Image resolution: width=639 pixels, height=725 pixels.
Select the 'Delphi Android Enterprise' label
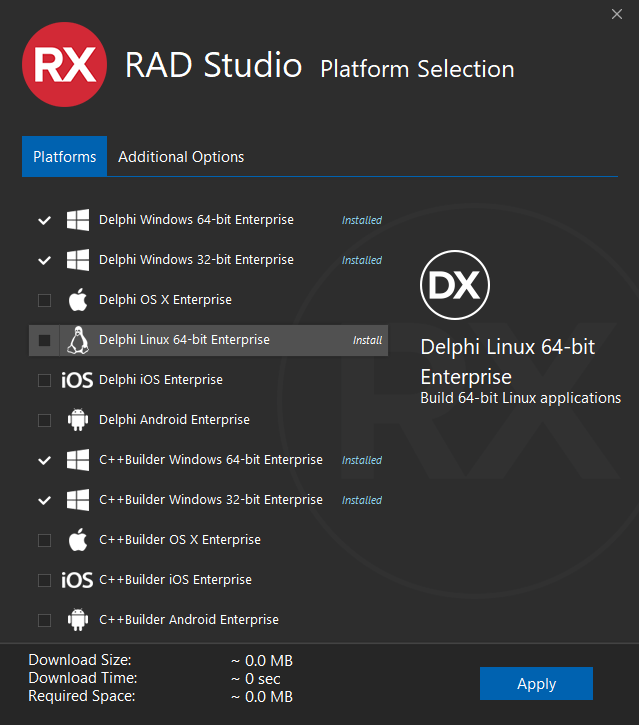(x=174, y=420)
